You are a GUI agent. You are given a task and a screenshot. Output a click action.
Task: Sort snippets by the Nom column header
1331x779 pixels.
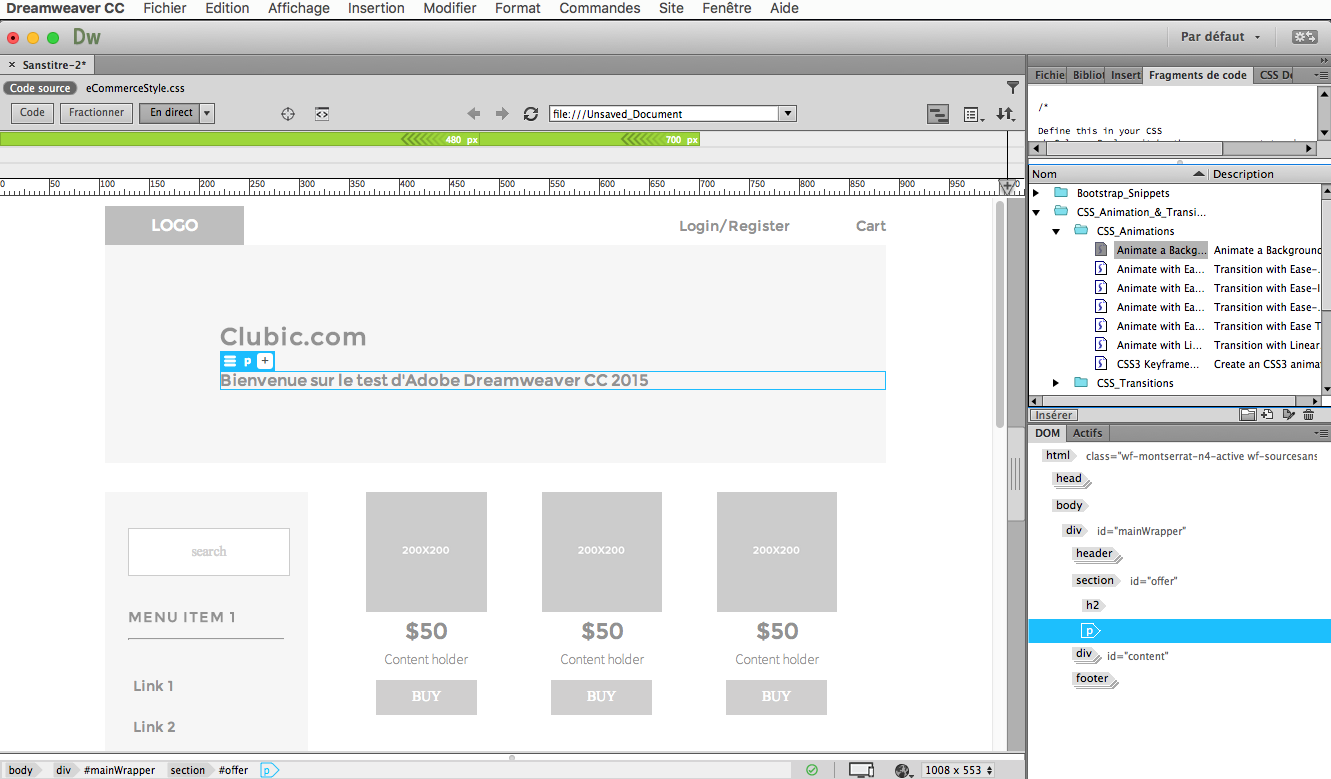(x=1119, y=174)
